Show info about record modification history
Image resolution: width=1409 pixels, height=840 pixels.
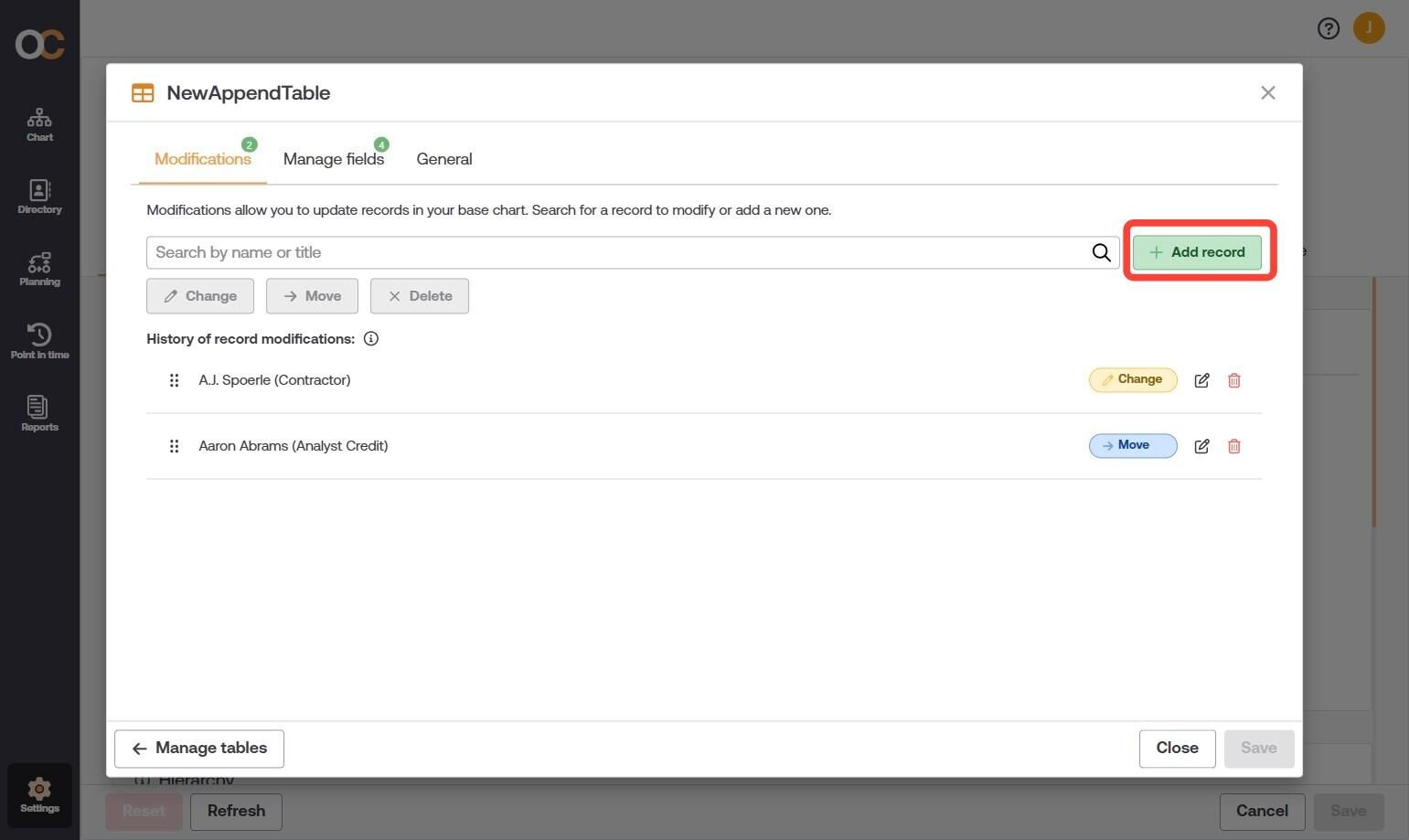[371, 339]
